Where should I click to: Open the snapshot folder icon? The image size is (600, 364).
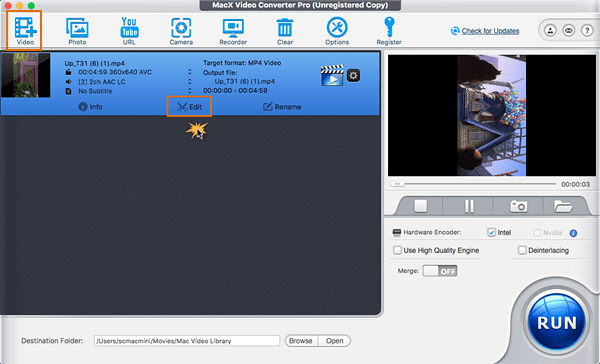[562, 206]
